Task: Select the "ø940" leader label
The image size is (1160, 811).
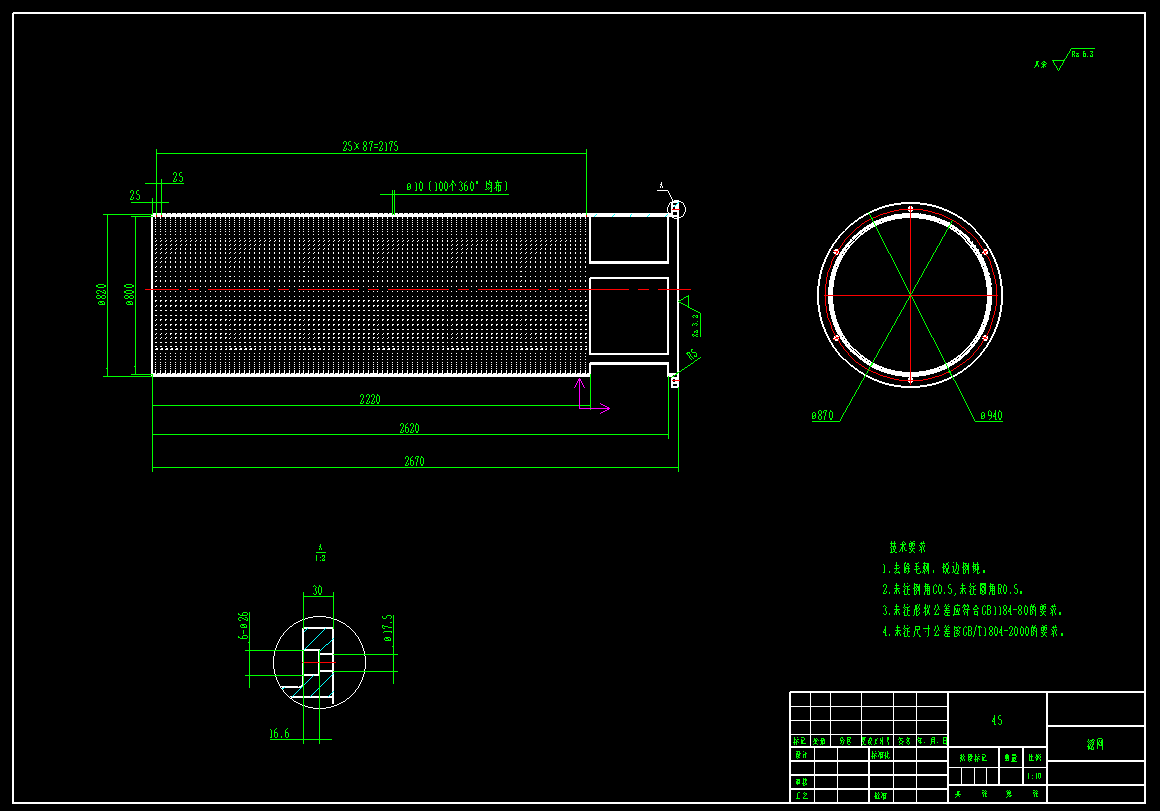Action: coord(991,415)
